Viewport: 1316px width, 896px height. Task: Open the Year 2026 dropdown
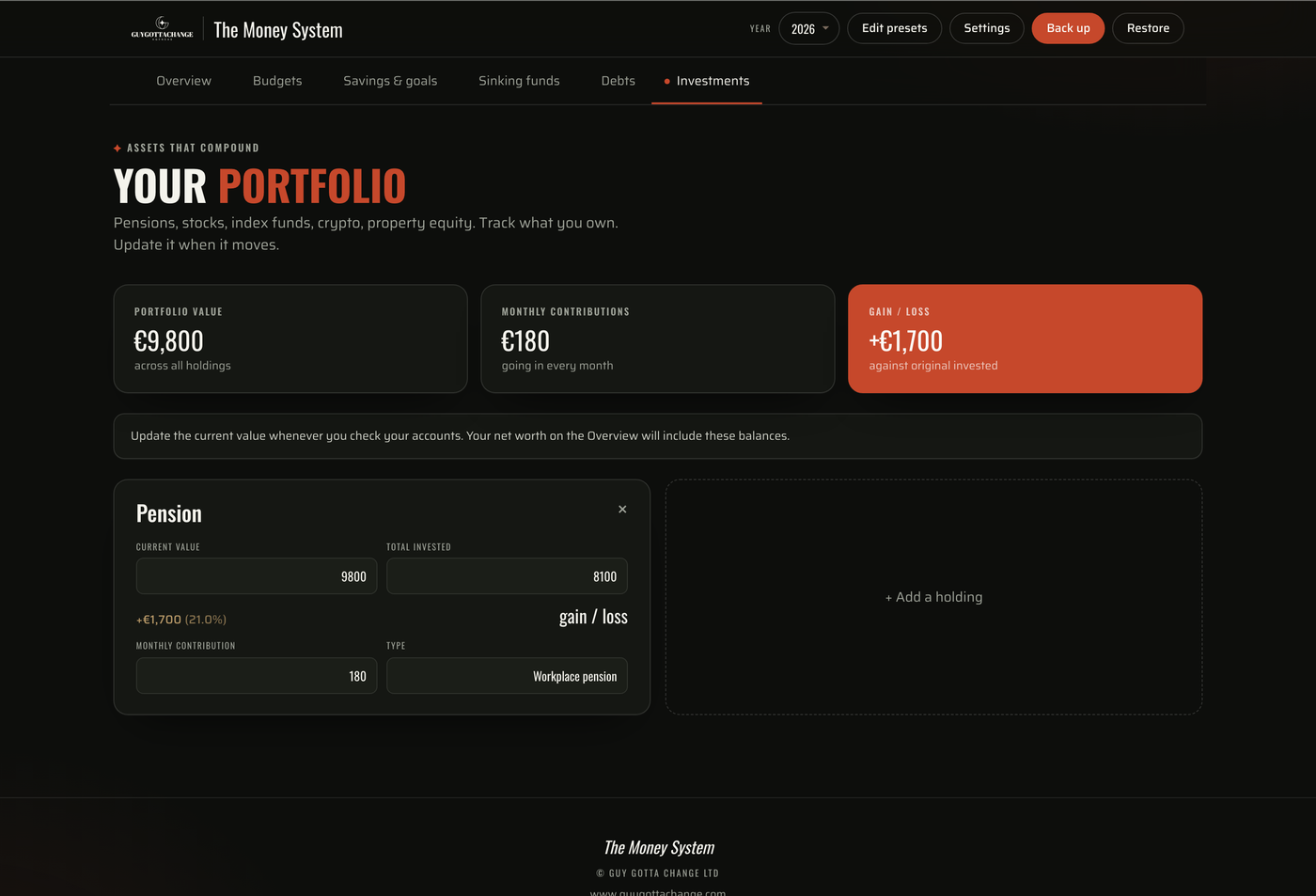(808, 28)
